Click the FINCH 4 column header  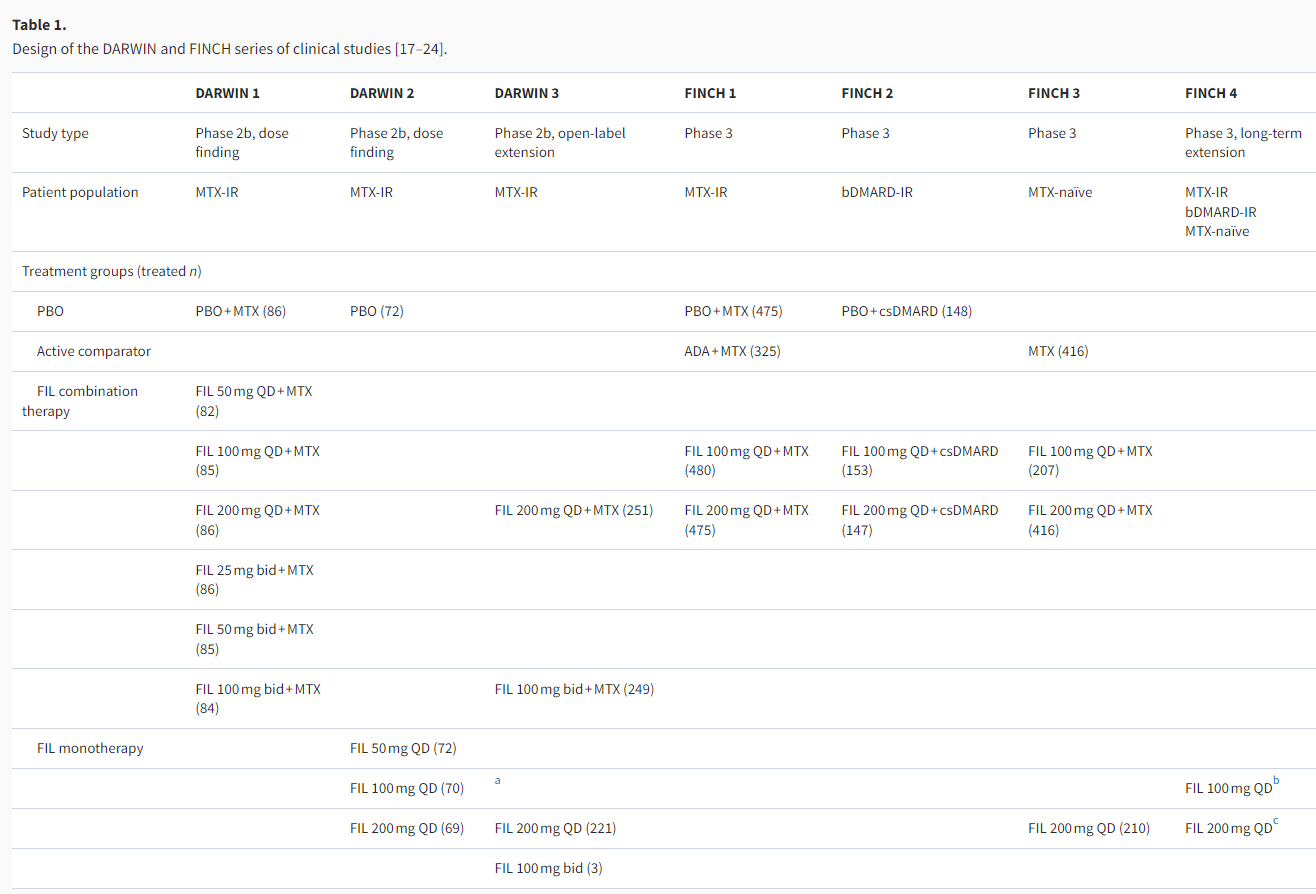point(1210,93)
